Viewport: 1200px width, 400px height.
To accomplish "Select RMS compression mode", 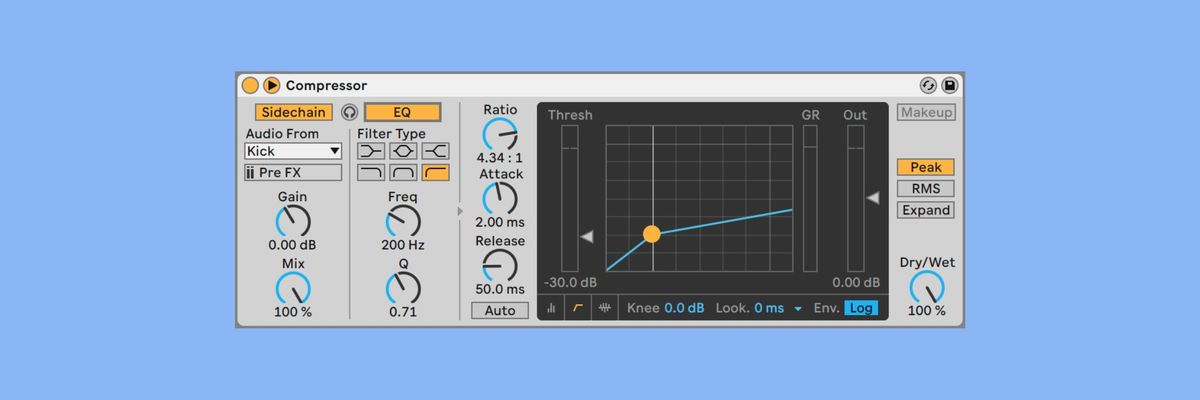I will pyautogui.click(x=926, y=188).
